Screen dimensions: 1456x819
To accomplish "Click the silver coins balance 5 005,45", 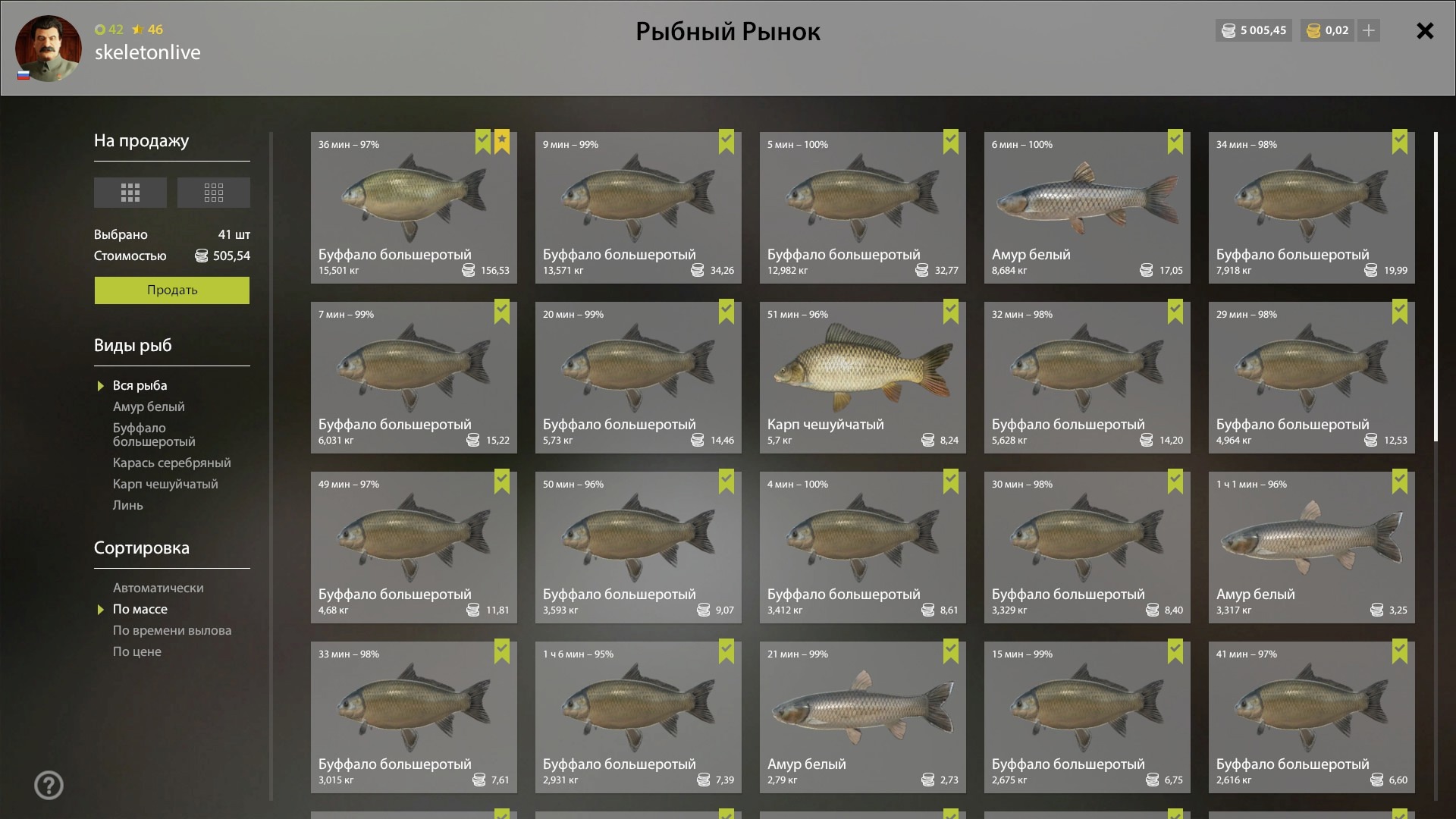I will click(1254, 30).
